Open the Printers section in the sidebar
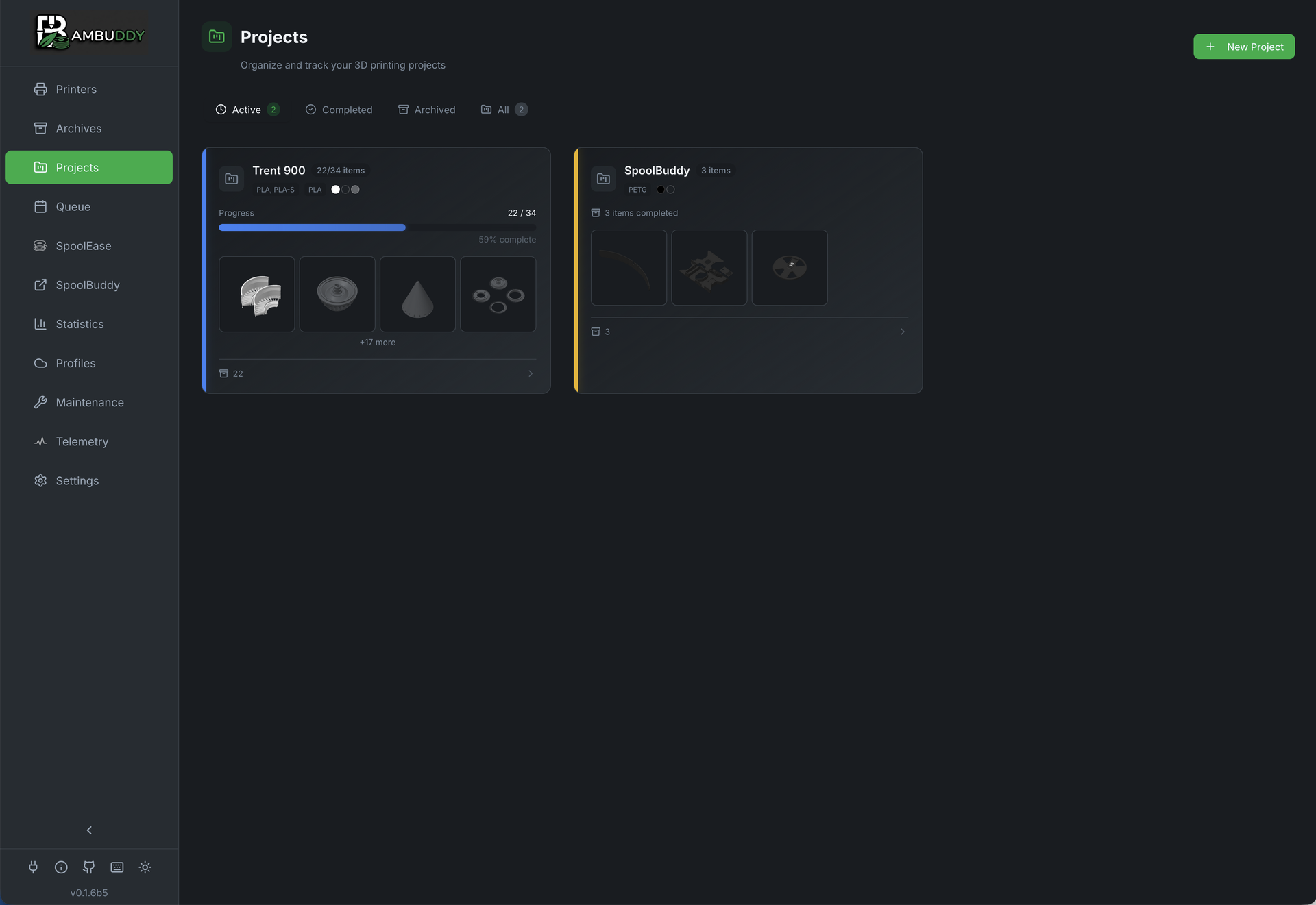Image resolution: width=1316 pixels, height=905 pixels. [75, 89]
